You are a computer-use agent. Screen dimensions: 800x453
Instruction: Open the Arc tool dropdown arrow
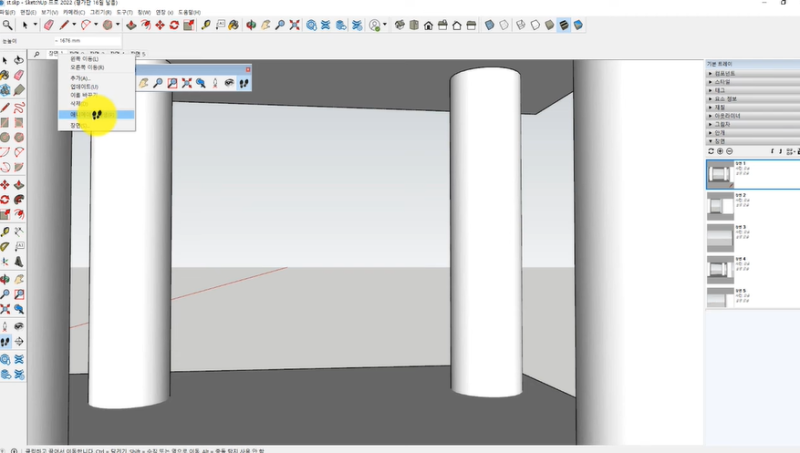pyautogui.click(x=96, y=25)
